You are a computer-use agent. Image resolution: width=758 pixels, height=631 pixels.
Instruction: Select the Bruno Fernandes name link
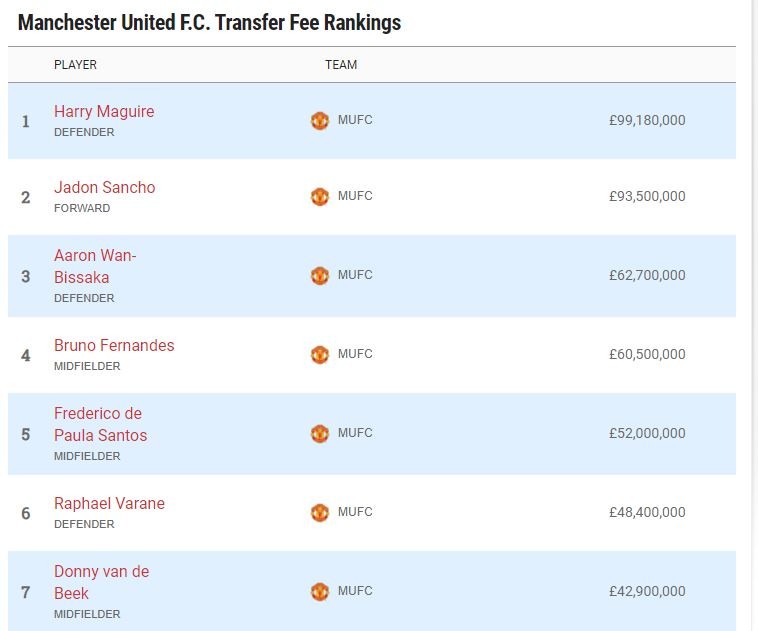[114, 346]
